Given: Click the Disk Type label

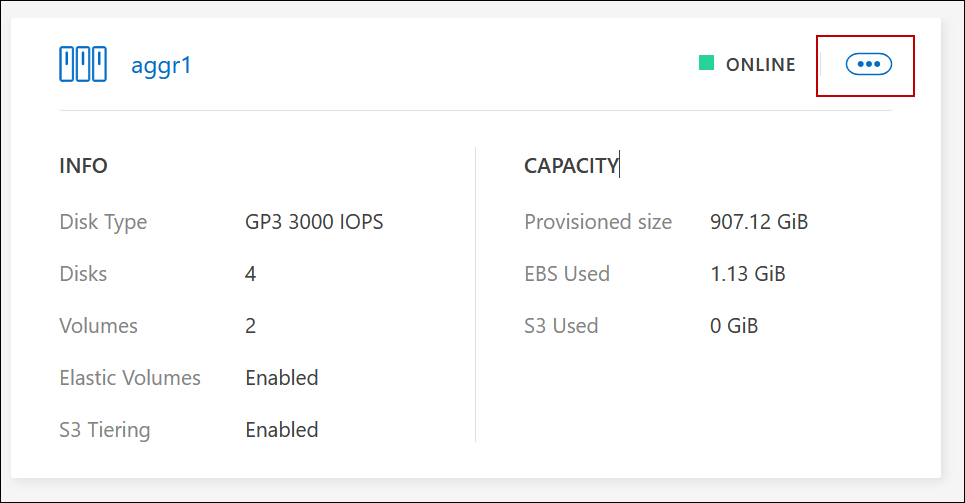Looking at the screenshot, I should (x=103, y=221).
